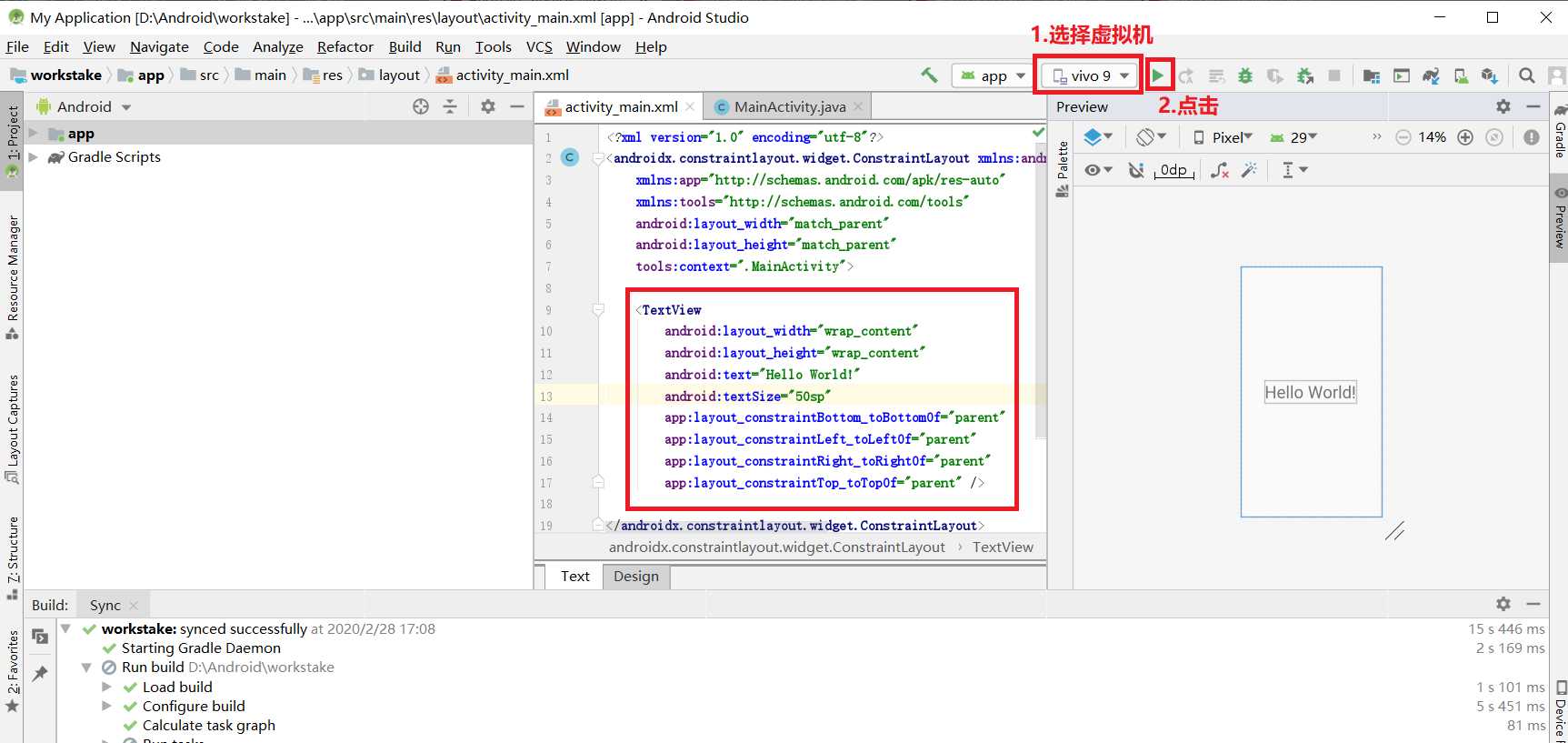The height and width of the screenshot is (743, 1568).
Task: Open Project panel settings gear
Action: [x=488, y=106]
